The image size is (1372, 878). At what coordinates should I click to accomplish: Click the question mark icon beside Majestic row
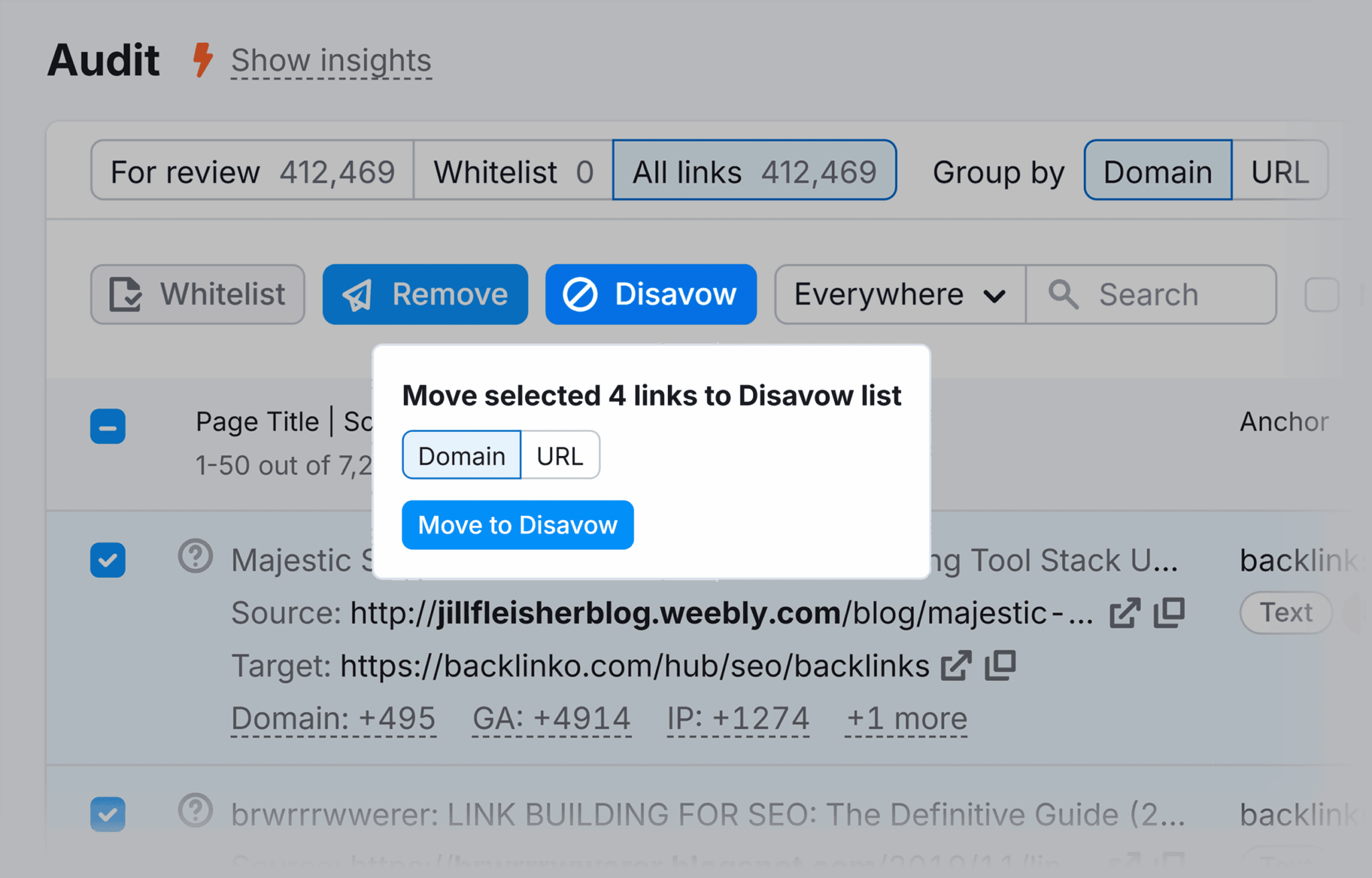pos(195,557)
